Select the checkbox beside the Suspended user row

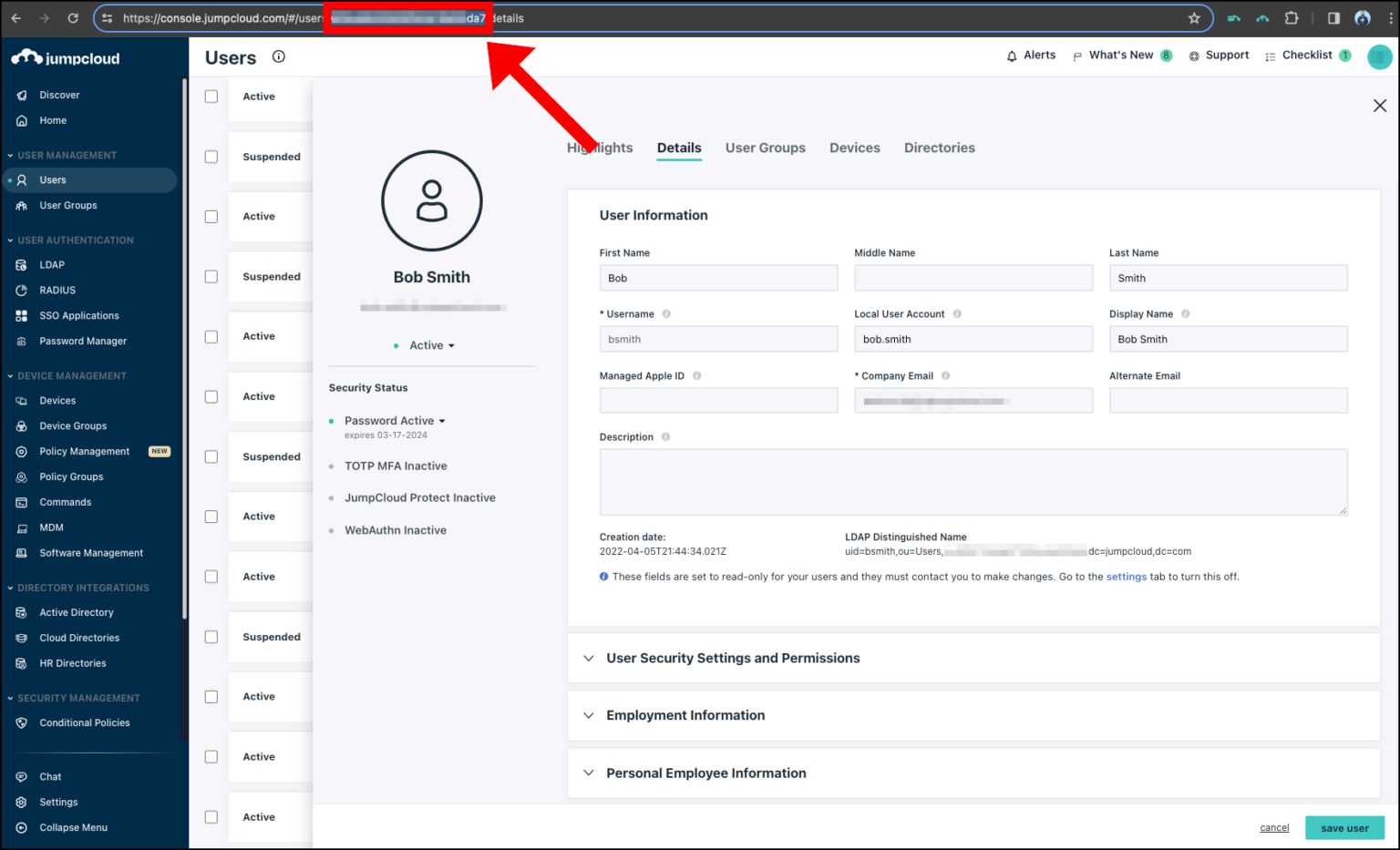pos(211,156)
